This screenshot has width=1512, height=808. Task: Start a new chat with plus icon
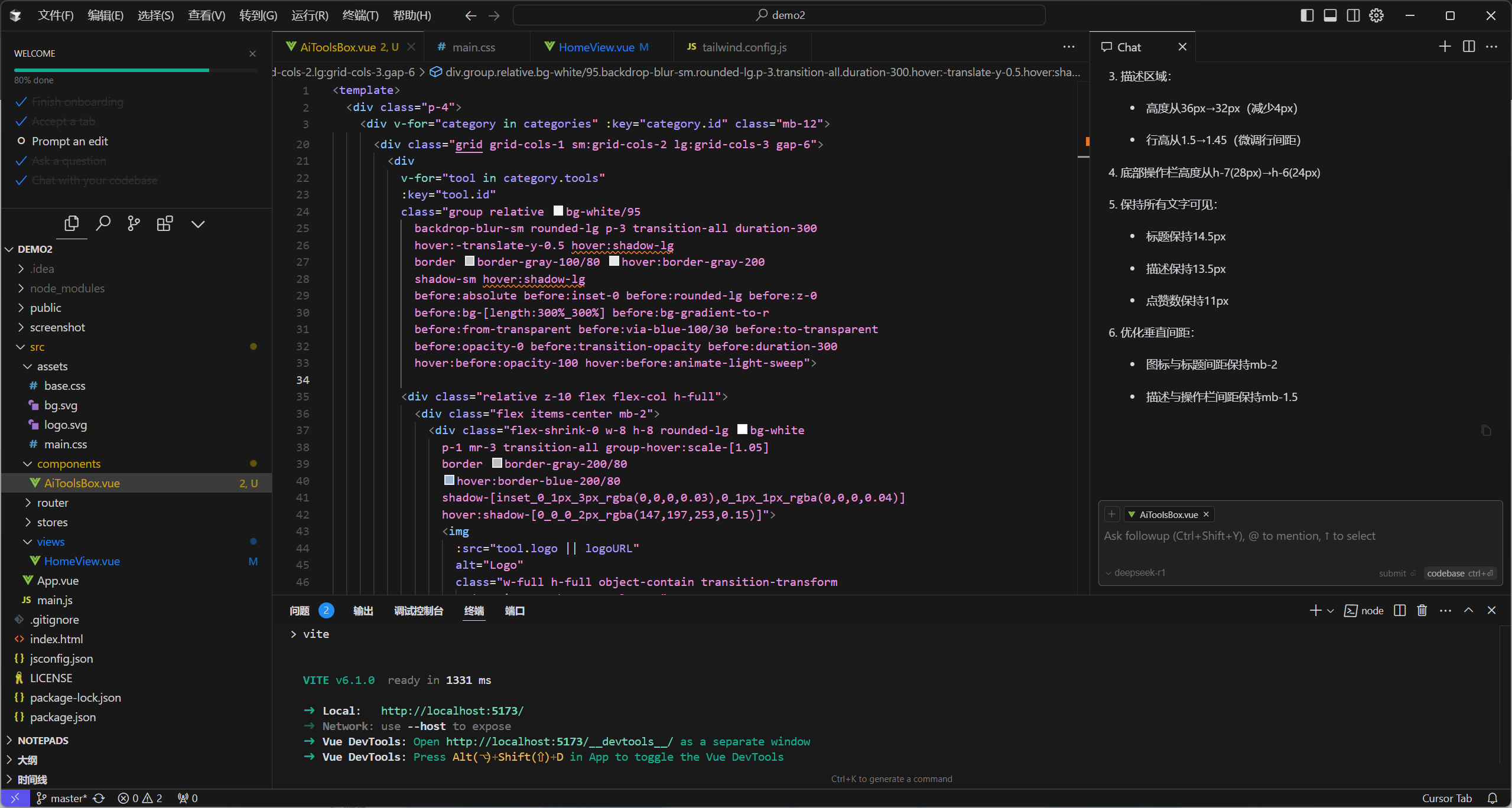pyautogui.click(x=1445, y=46)
